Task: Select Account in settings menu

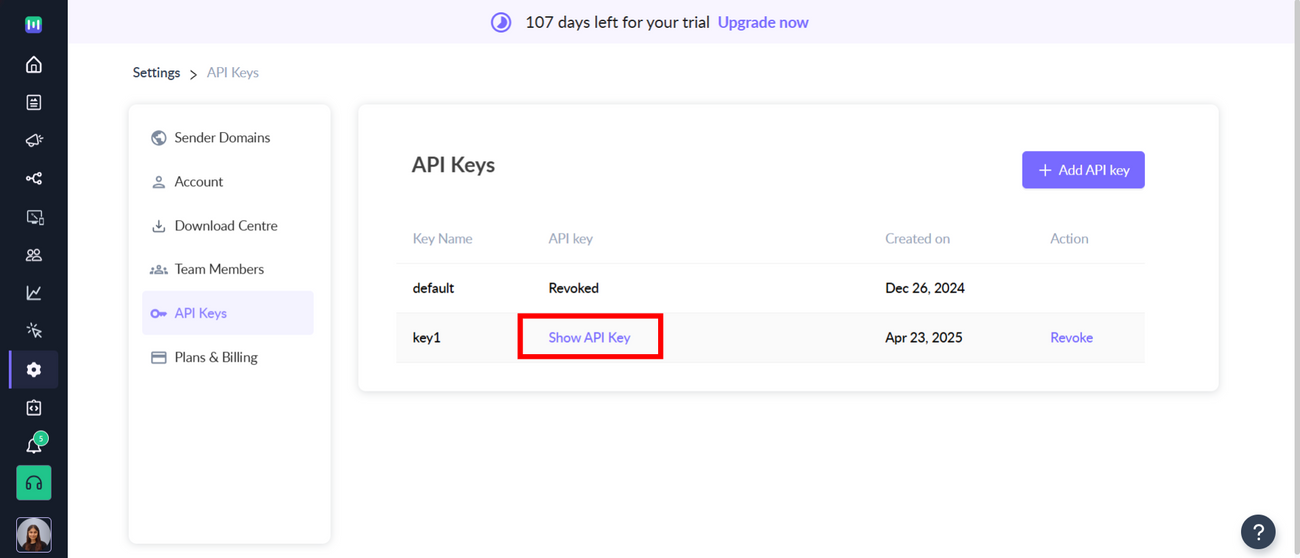Action: [x=198, y=182]
